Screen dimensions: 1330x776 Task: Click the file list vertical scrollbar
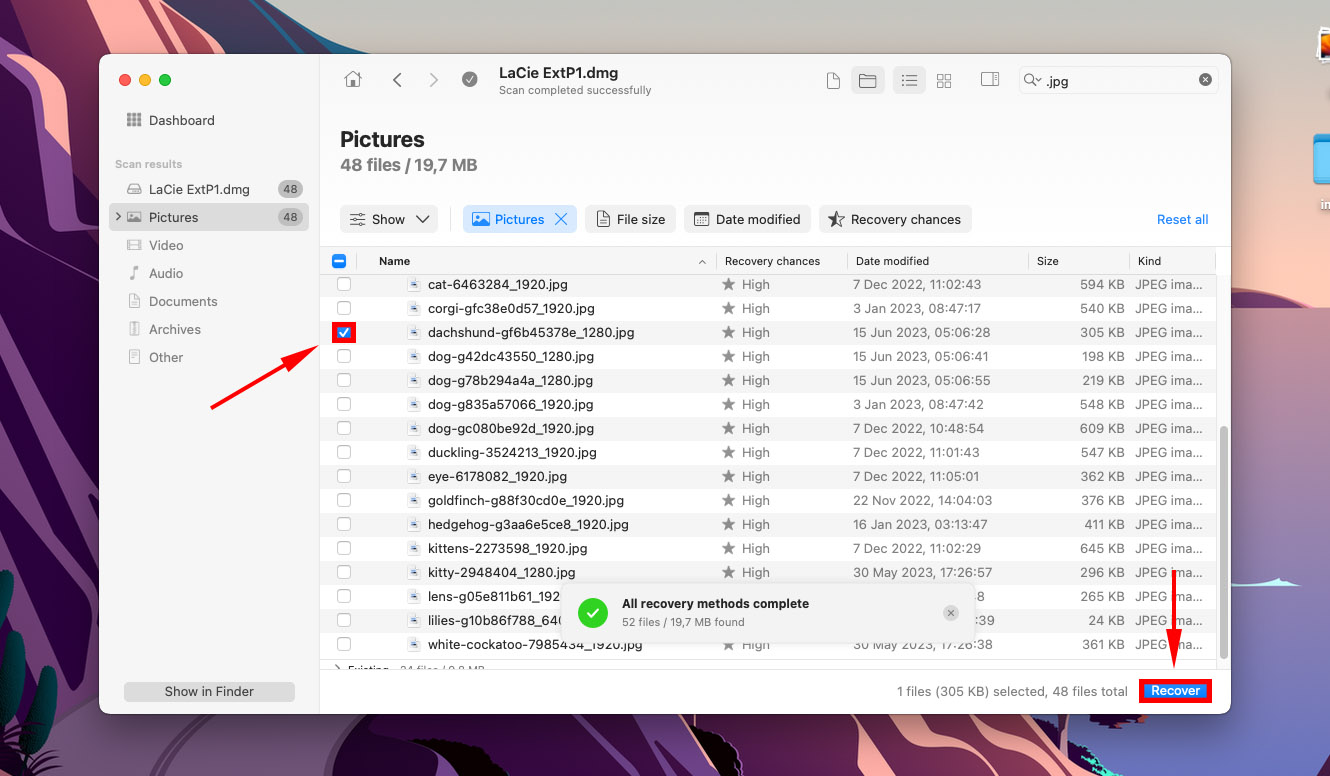[1224, 540]
